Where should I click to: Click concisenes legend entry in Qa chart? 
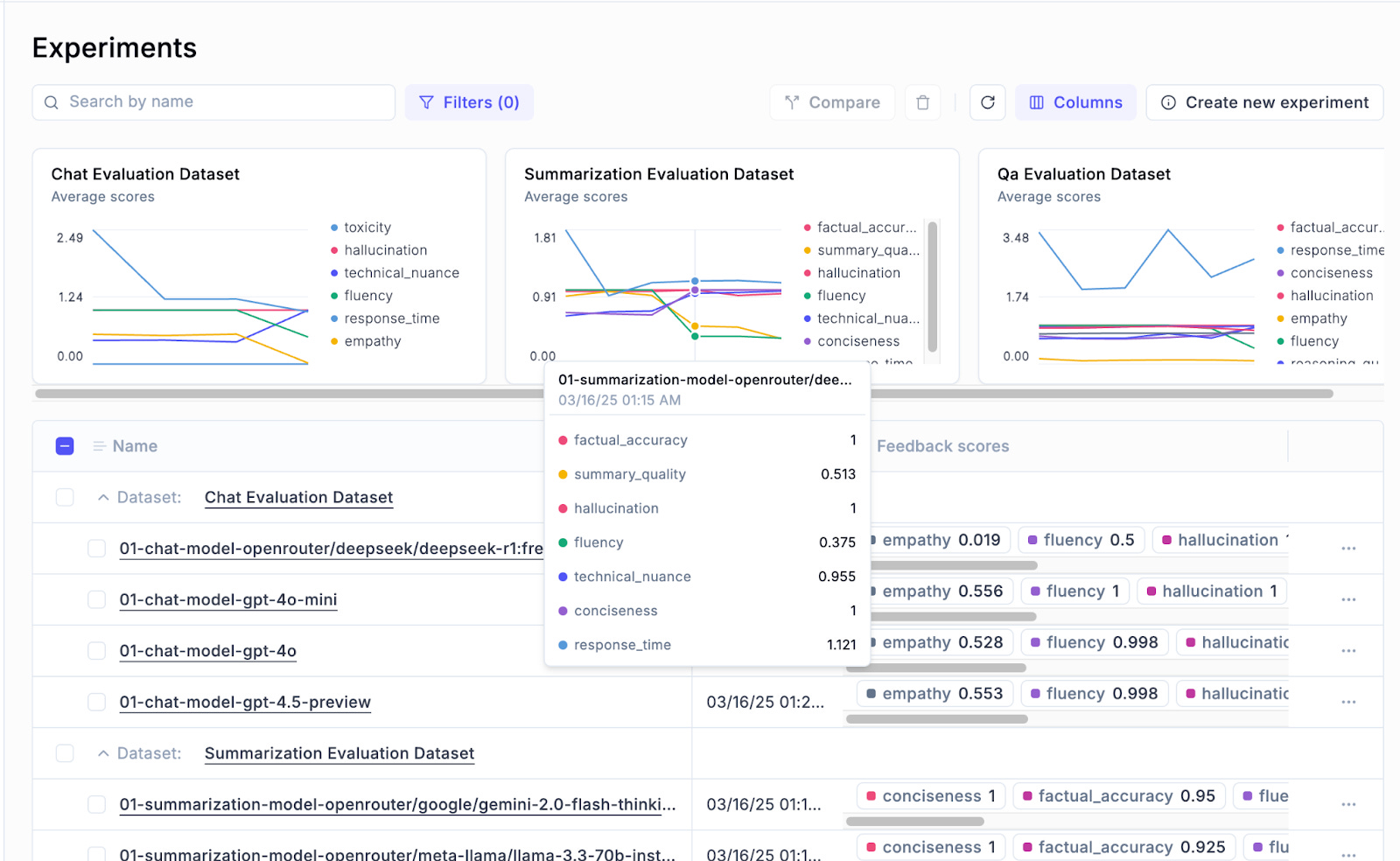coord(1325,273)
